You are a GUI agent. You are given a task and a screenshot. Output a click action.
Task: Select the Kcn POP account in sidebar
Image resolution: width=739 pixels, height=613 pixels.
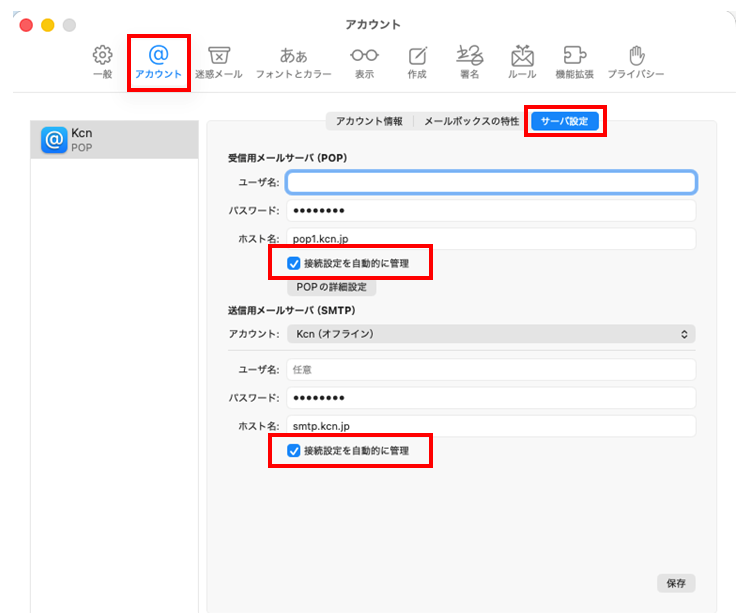[x=114, y=140]
